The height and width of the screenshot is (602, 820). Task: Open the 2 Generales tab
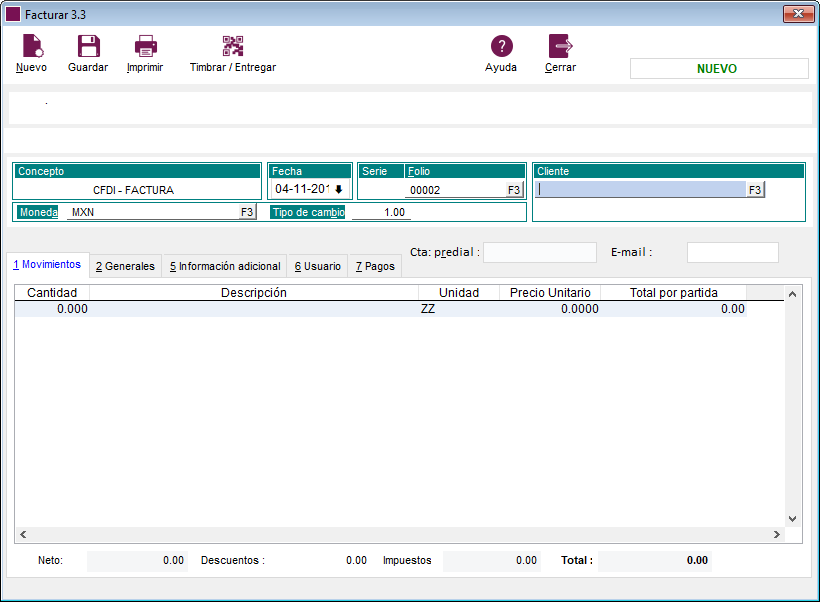click(126, 266)
